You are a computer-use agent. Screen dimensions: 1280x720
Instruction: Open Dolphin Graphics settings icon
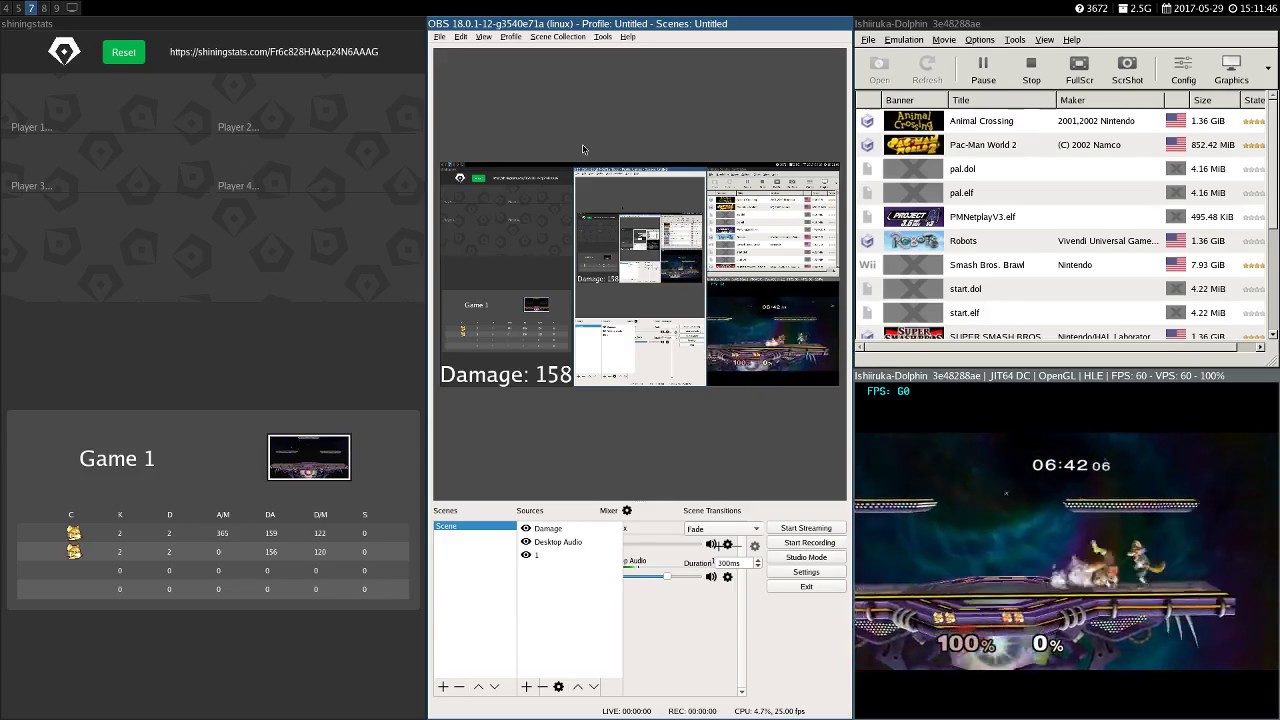(1231, 70)
